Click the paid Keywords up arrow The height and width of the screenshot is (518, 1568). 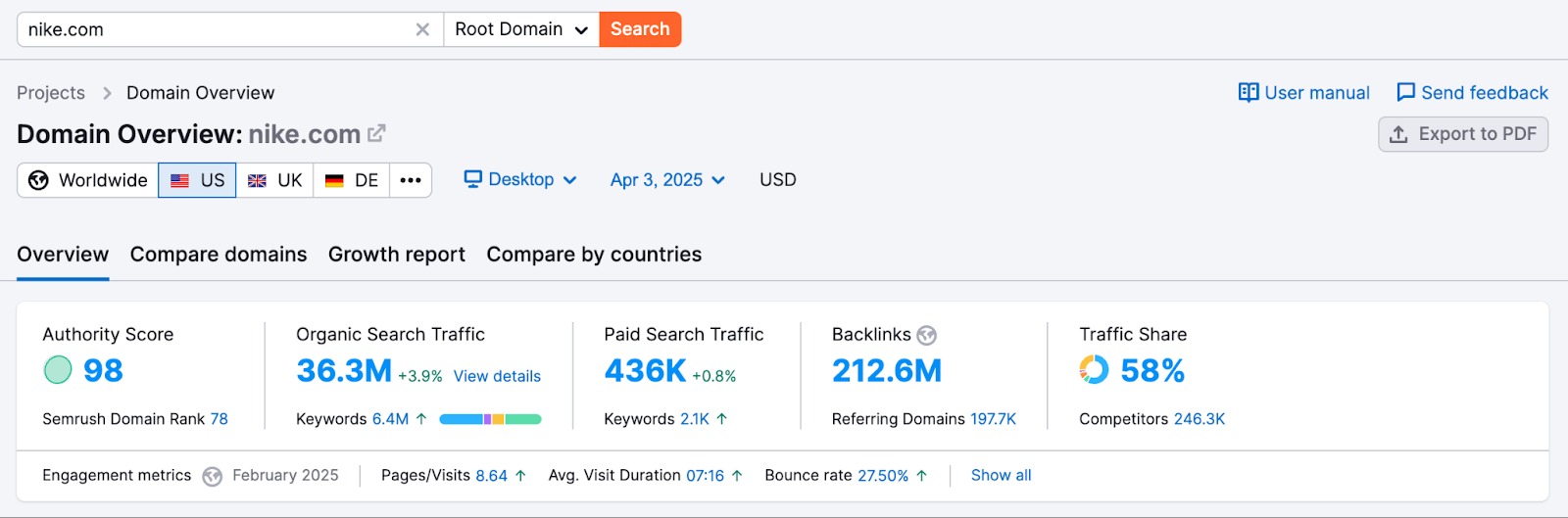click(722, 419)
